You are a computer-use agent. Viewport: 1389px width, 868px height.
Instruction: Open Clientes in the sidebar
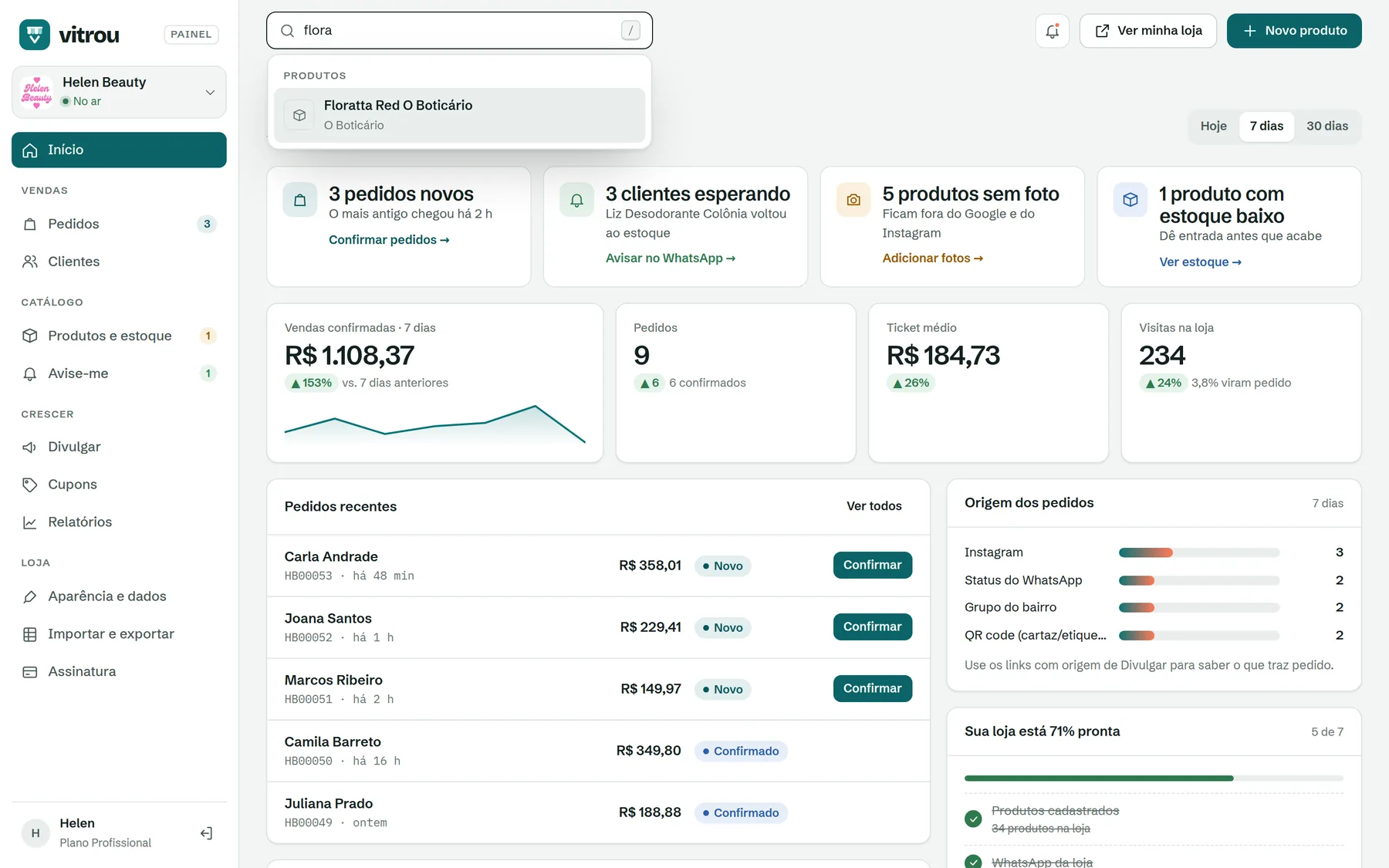[119, 262]
